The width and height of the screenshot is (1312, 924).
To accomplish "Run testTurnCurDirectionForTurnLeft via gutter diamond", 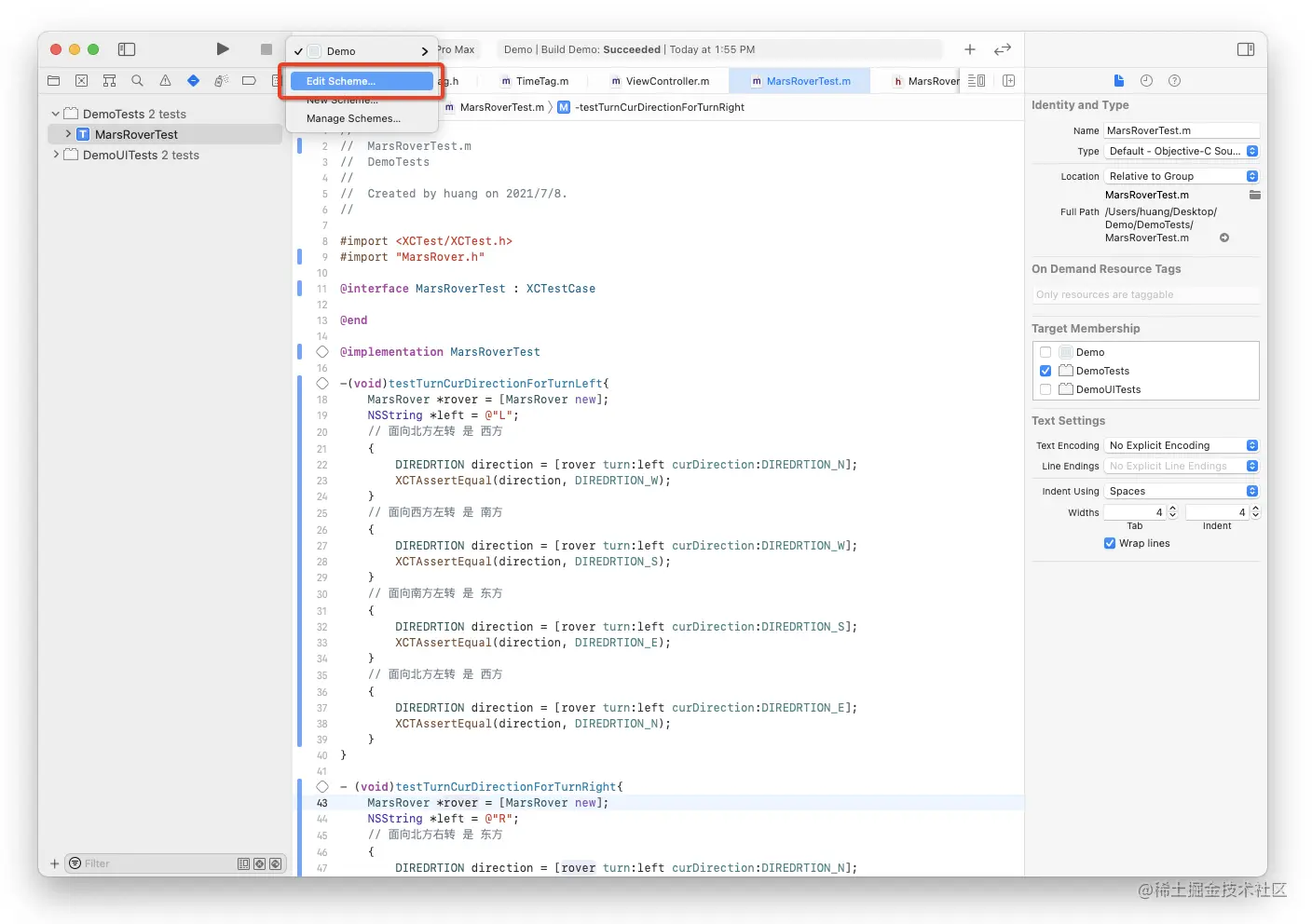I will coord(322,383).
